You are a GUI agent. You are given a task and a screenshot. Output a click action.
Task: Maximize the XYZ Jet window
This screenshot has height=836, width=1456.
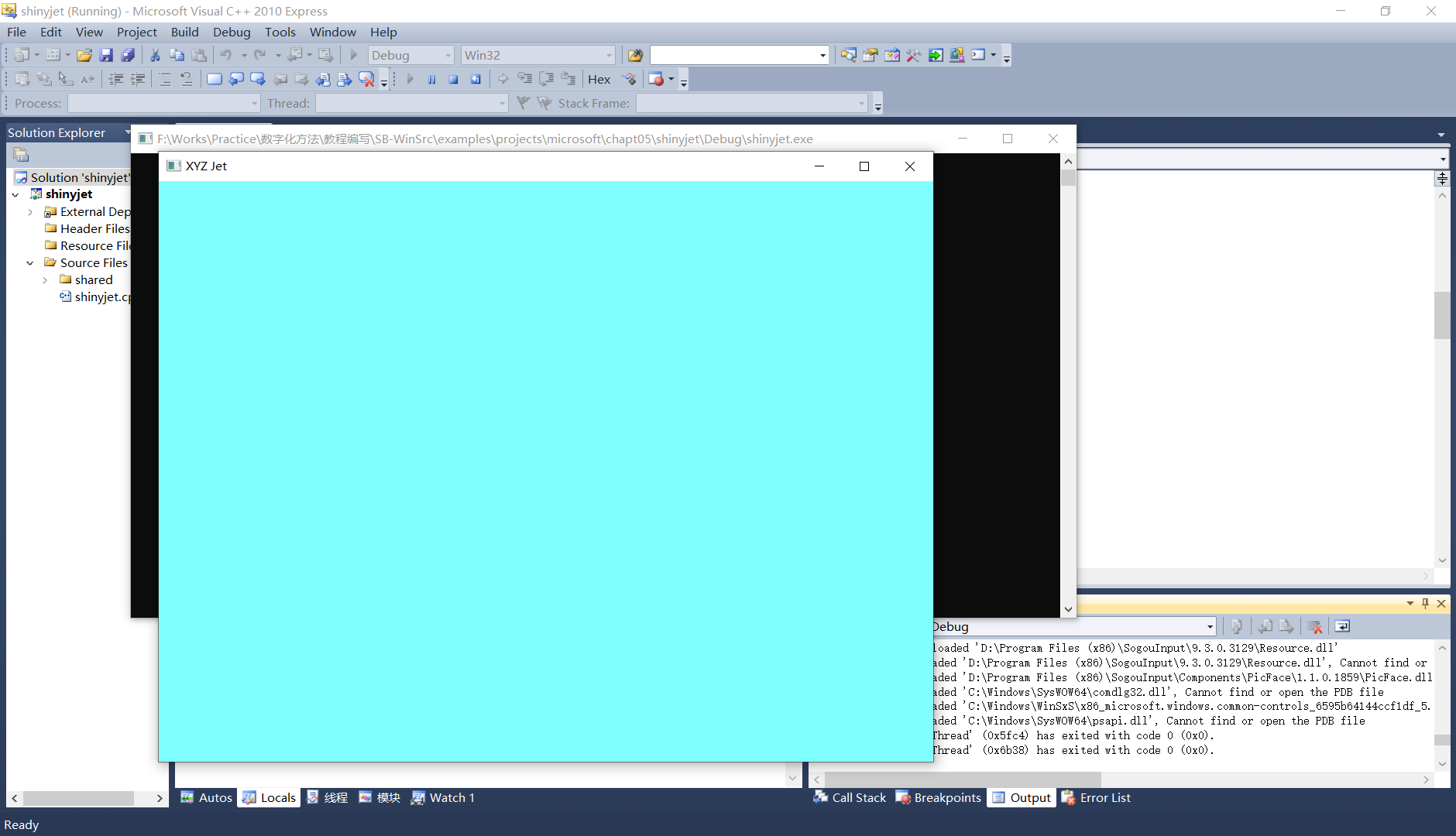coord(864,166)
